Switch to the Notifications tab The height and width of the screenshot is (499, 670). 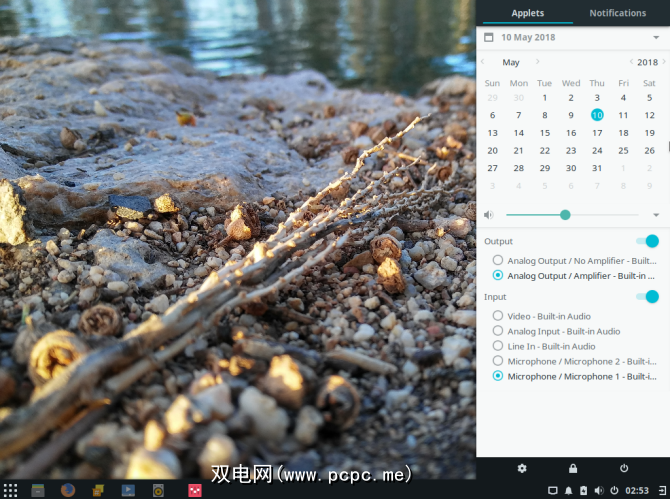point(617,13)
